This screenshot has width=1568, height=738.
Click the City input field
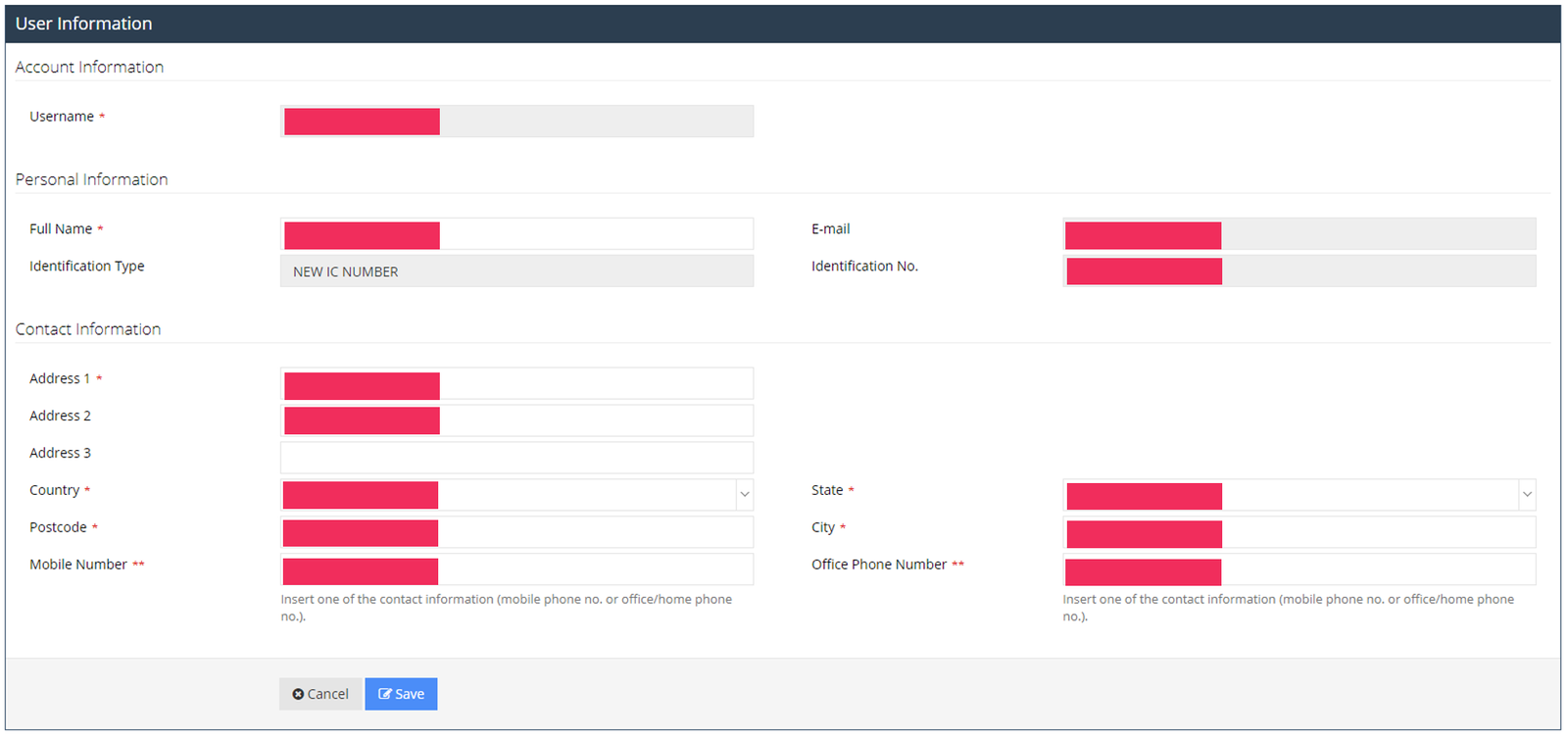click(x=1298, y=532)
